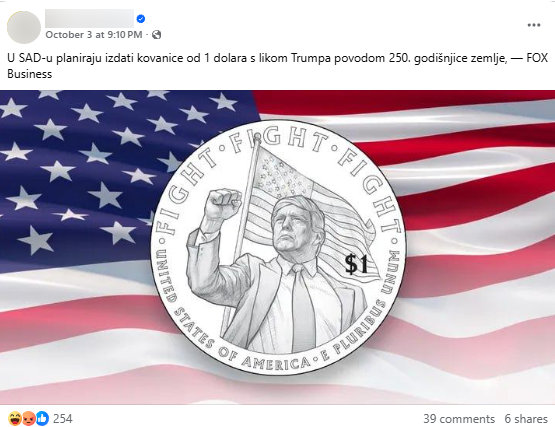Show who reacted via the 254 count
Screen dimensions: 555x427
pos(63,419)
